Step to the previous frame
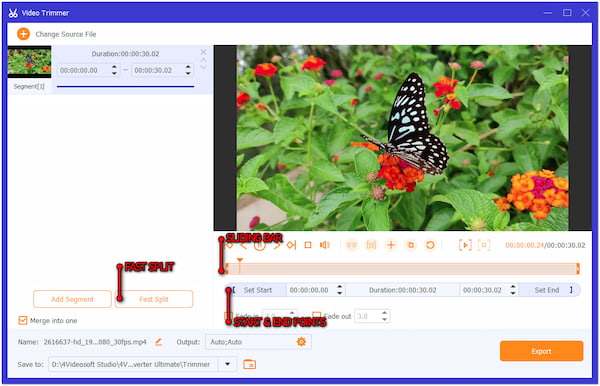Image resolution: width=600 pixels, height=386 pixels. (x=243, y=245)
